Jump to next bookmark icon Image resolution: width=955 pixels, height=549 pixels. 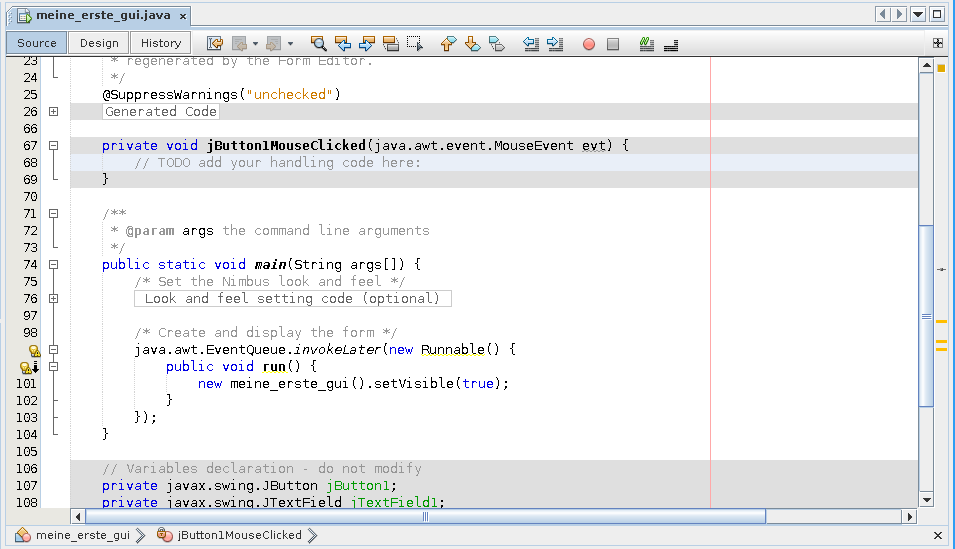click(472, 44)
